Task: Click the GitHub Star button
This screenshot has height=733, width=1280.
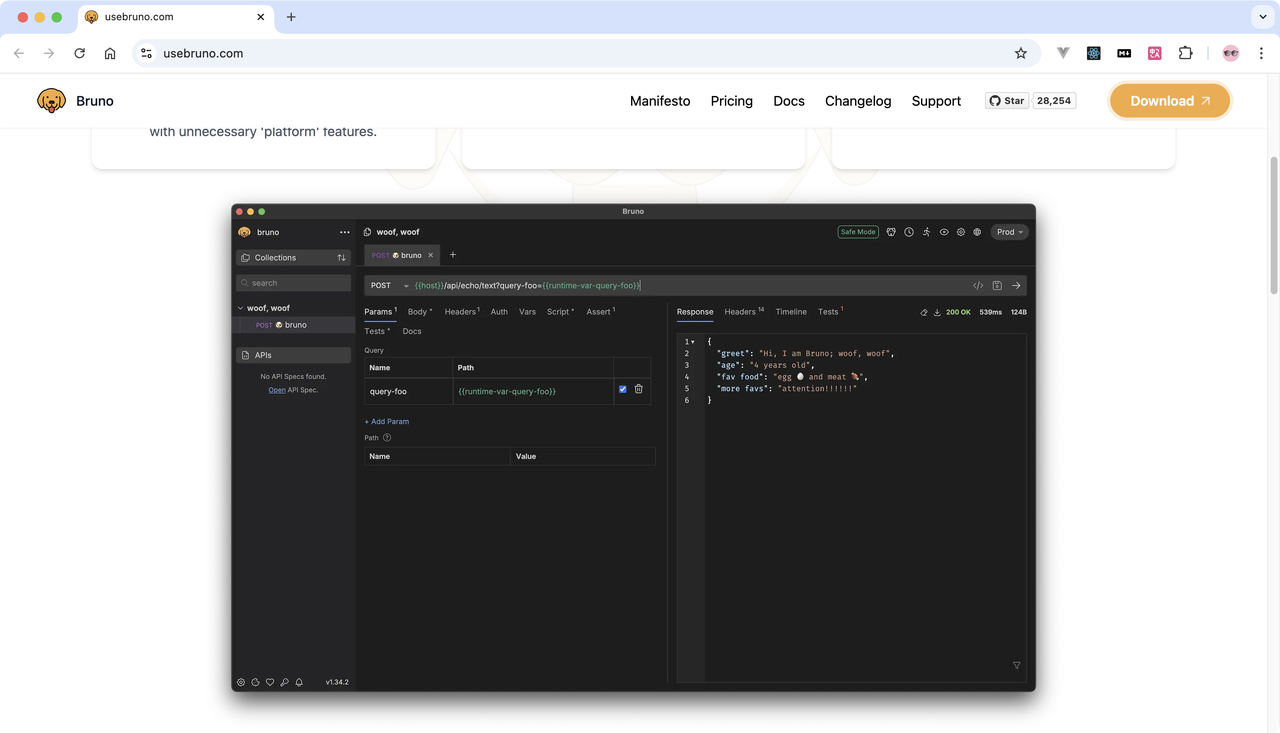Action: pos(1007,101)
